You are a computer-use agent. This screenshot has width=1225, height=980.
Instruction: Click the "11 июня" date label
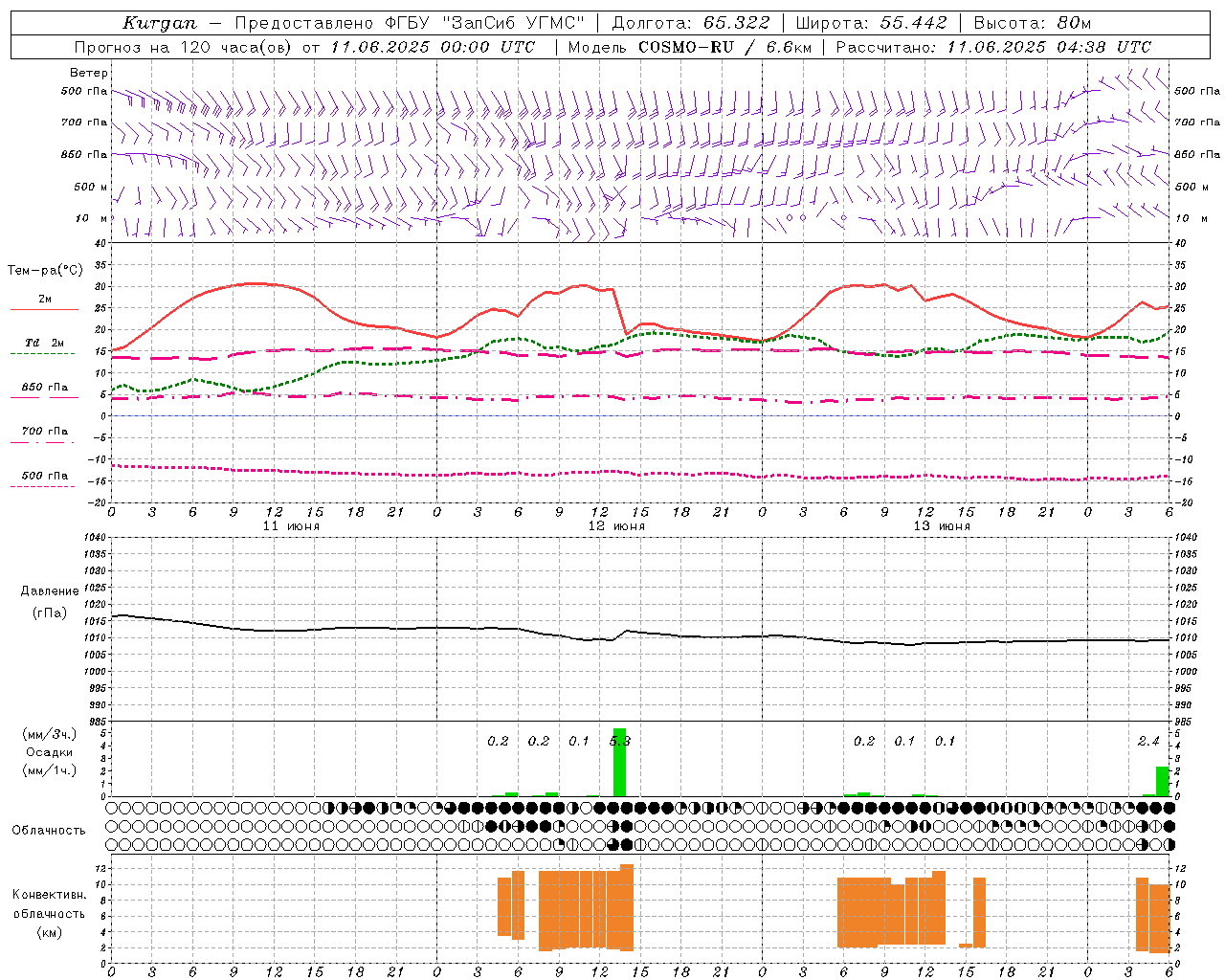tap(291, 526)
